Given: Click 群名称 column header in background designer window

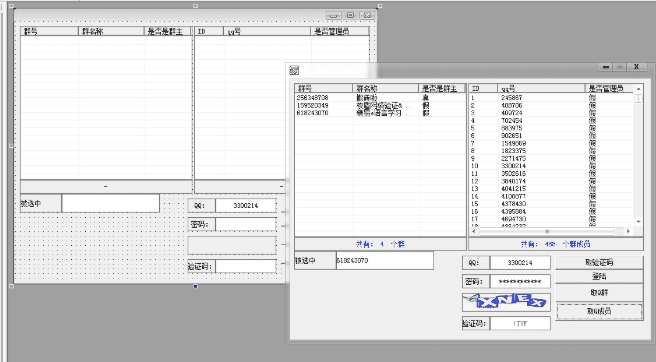Looking at the screenshot, I should coord(111,31).
